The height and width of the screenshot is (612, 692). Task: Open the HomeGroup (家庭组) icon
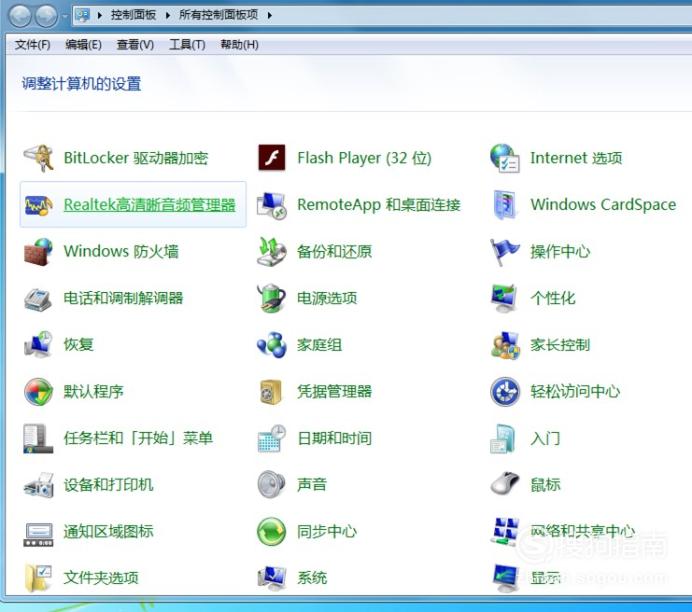(x=271, y=345)
